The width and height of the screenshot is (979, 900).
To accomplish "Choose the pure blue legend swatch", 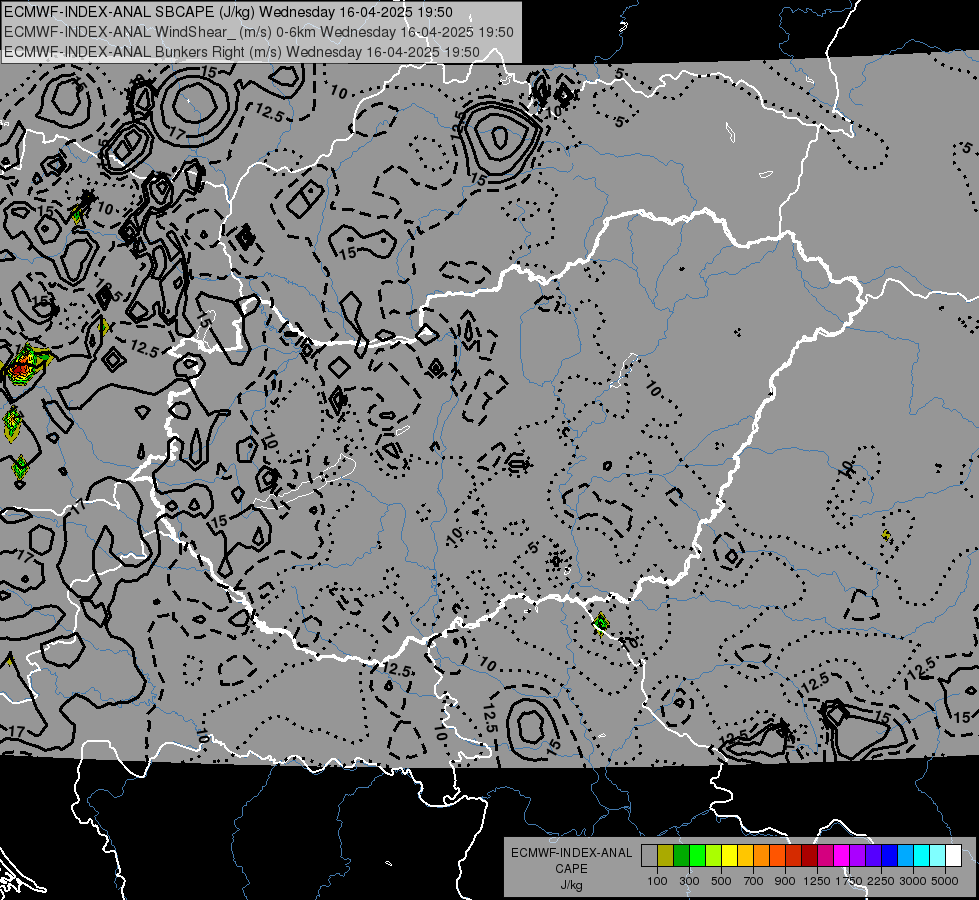I will [890, 856].
